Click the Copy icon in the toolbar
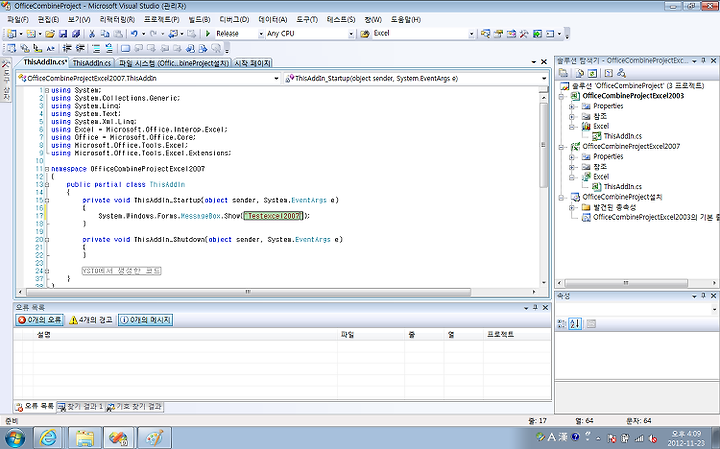The image size is (720, 449). (x=105, y=34)
